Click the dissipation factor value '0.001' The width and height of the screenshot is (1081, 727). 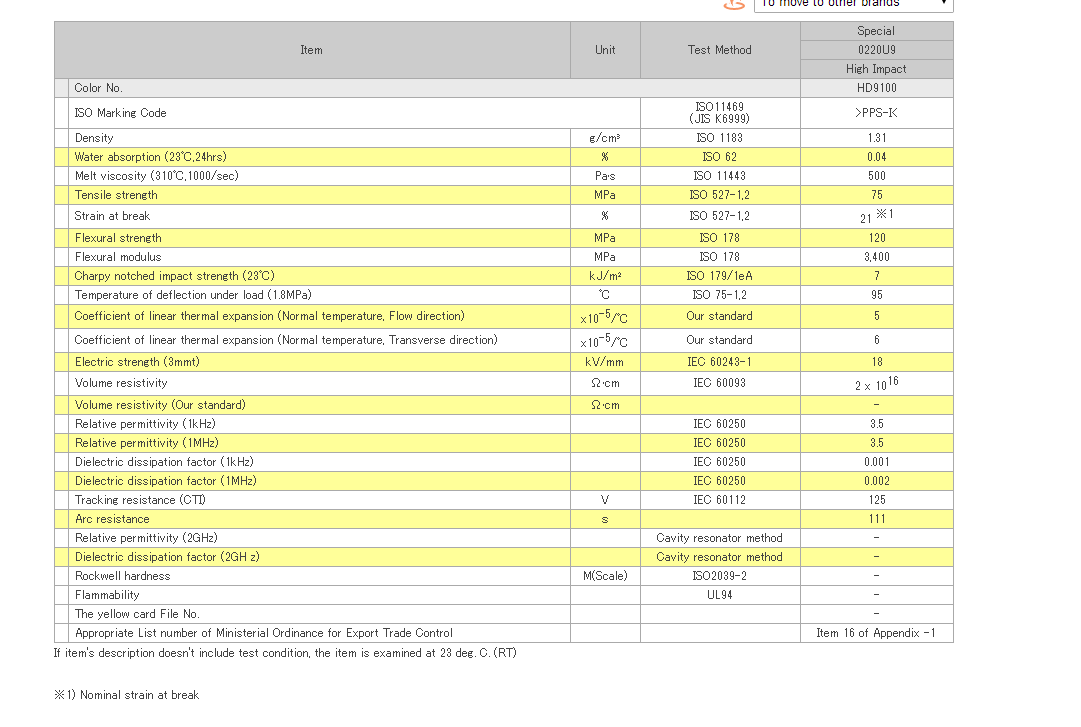[876, 462]
